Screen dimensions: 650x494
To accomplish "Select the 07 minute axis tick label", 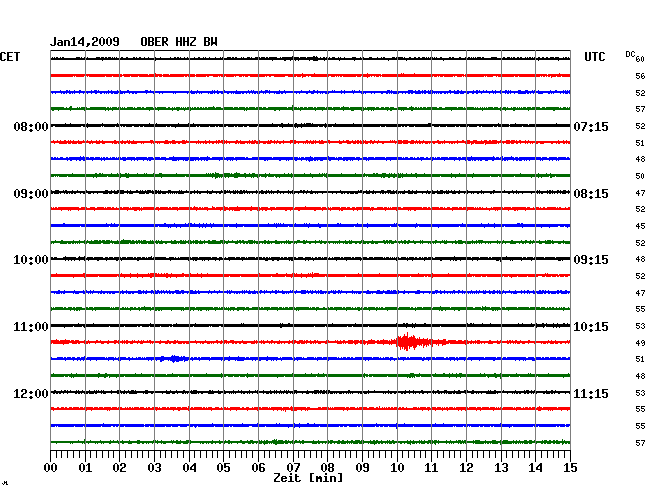I will tap(293, 467).
